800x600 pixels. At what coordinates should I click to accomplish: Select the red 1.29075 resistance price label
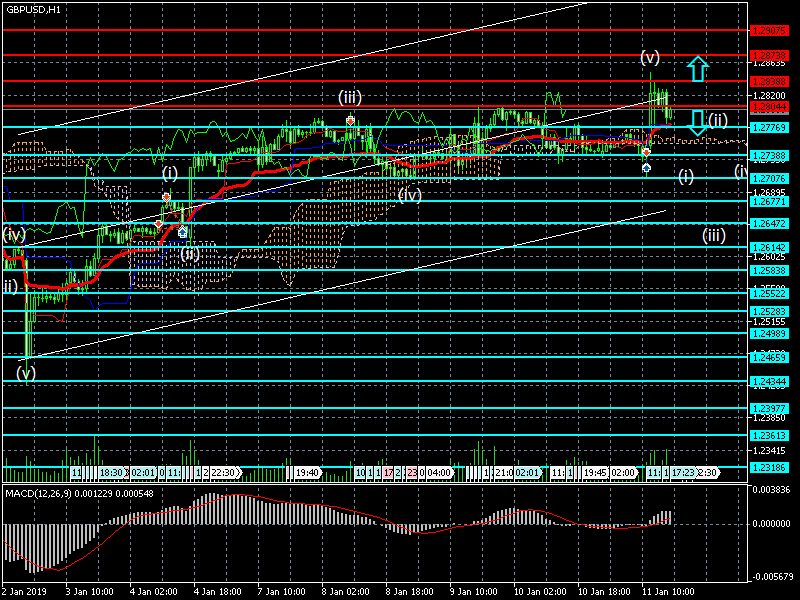[769, 31]
